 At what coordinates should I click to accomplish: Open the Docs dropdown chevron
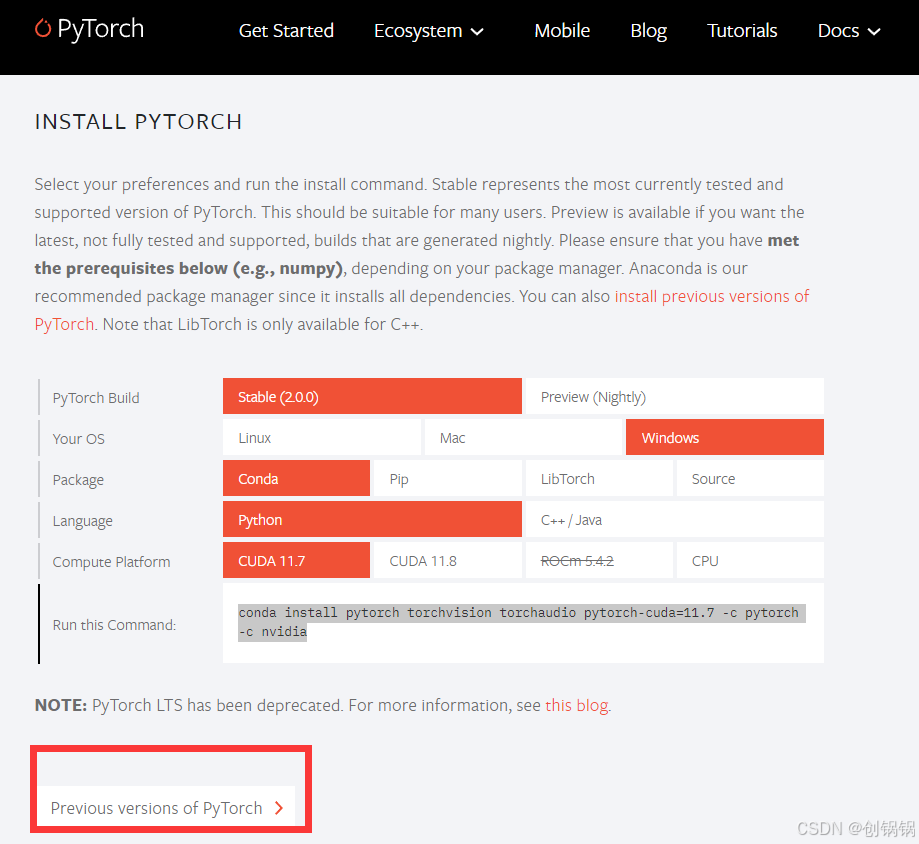tap(876, 31)
